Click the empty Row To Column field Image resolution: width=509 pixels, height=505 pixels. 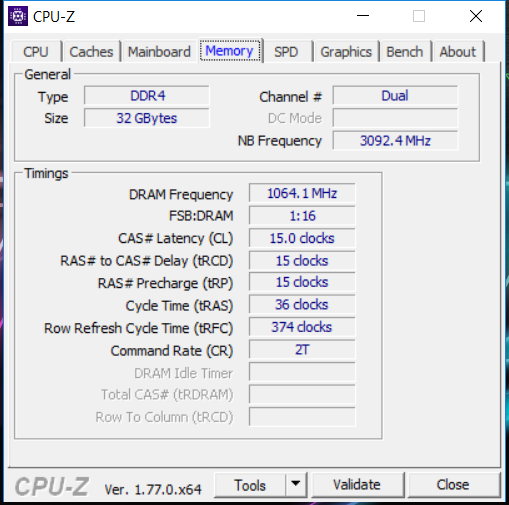(x=302, y=417)
